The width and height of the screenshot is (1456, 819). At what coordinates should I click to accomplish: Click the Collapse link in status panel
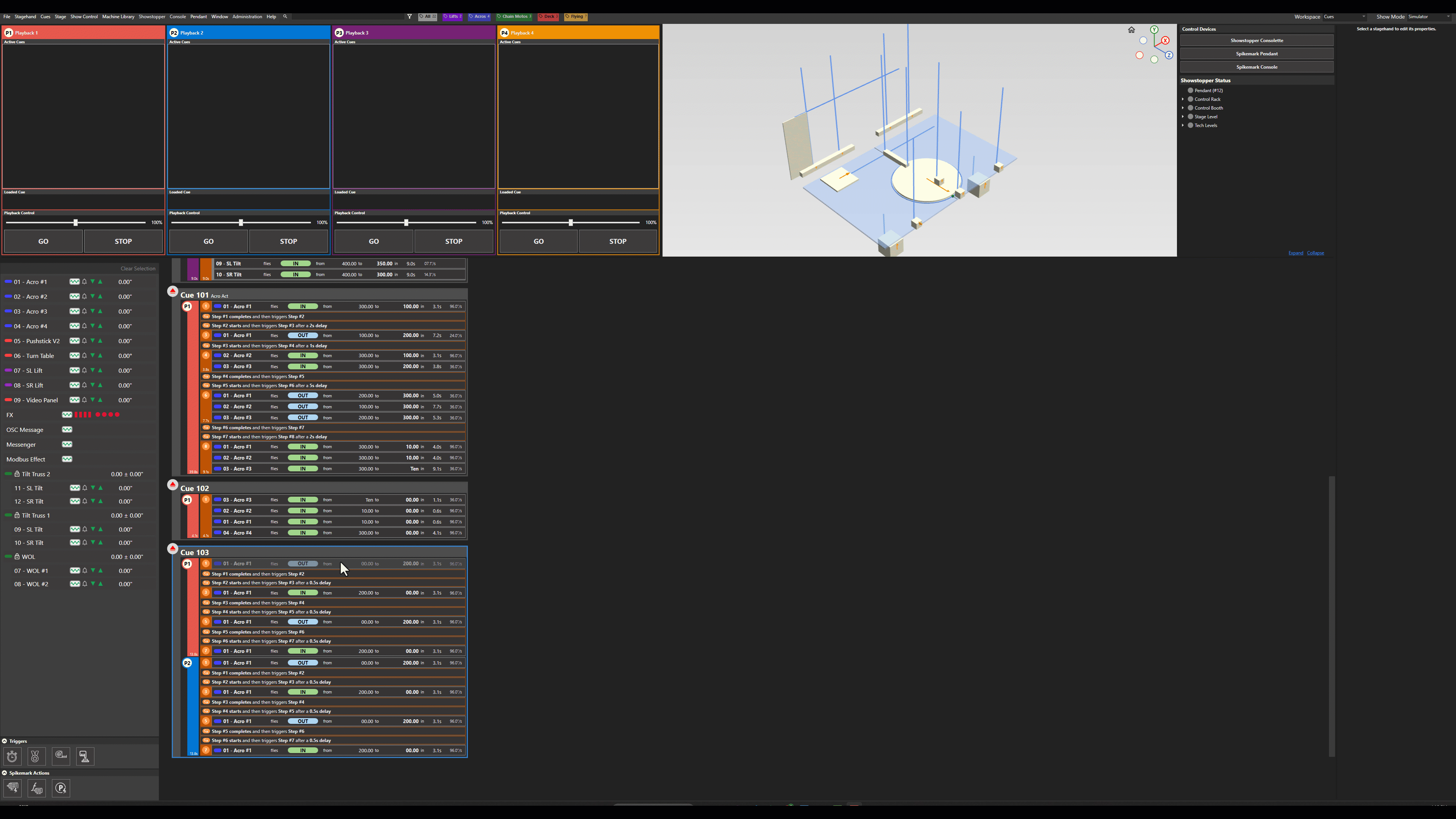(x=1315, y=253)
